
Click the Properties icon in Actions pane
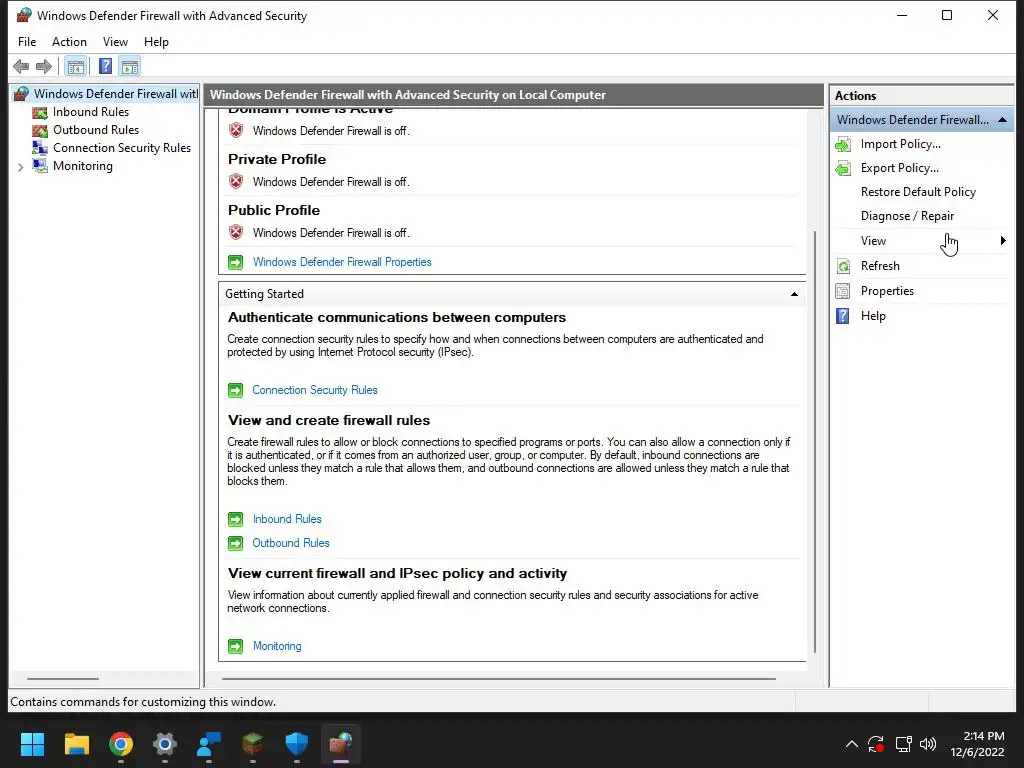(843, 291)
